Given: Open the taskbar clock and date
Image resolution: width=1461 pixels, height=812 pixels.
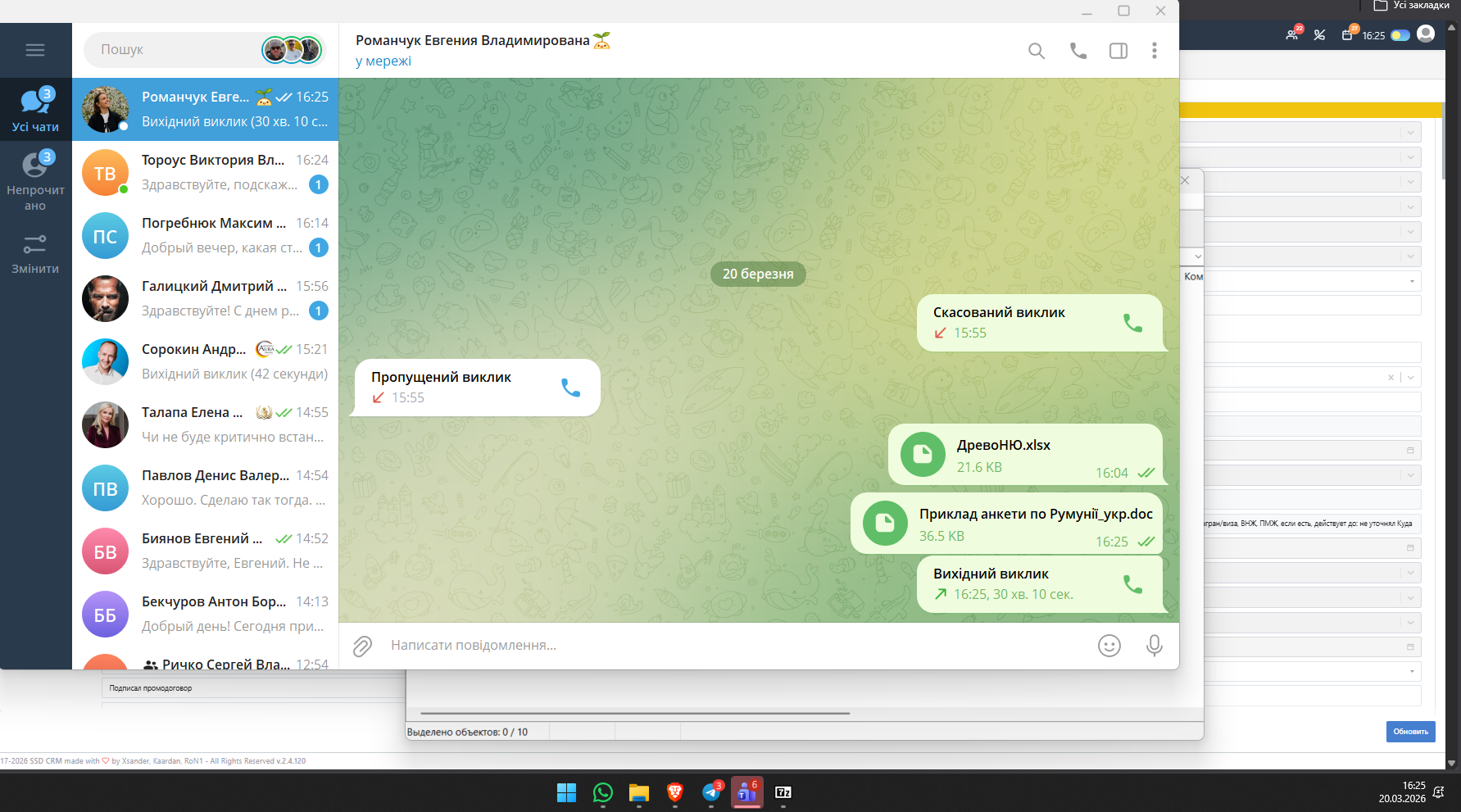Looking at the screenshot, I should click(x=1402, y=792).
